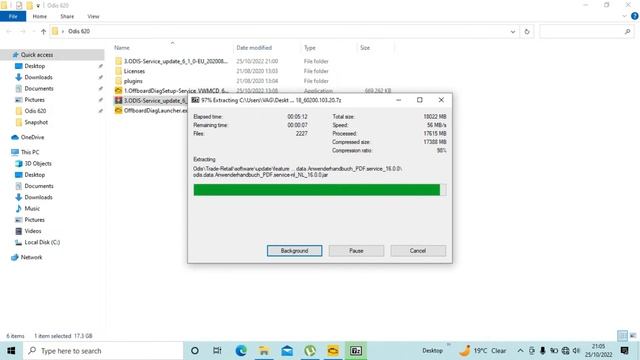Screen dimensions: 640x360
Task: Open the File ribbon tab
Action: pos(13,16)
